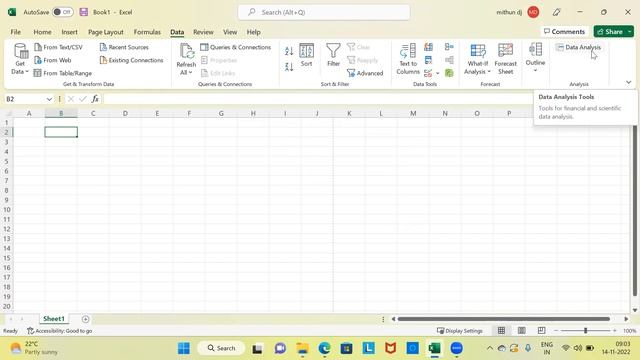The image size is (640, 360).
Task: Open Queries & Connections pane
Action: click(236, 47)
